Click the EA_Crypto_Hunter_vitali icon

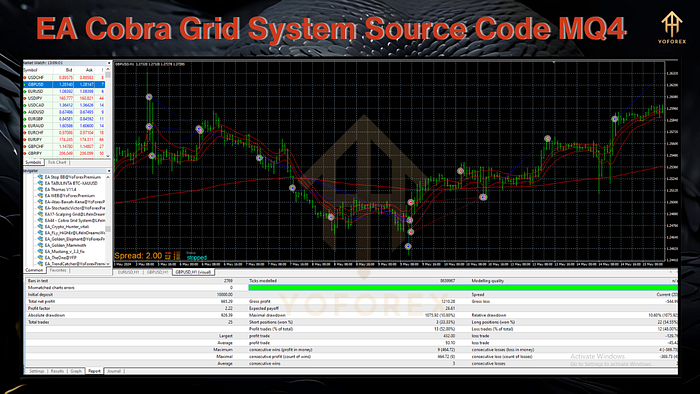[x=40, y=227]
